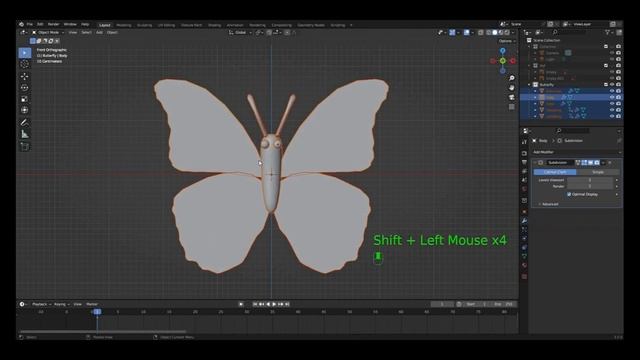Play the timeline animation
The width and height of the screenshot is (640, 360).
tap(275, 304)
